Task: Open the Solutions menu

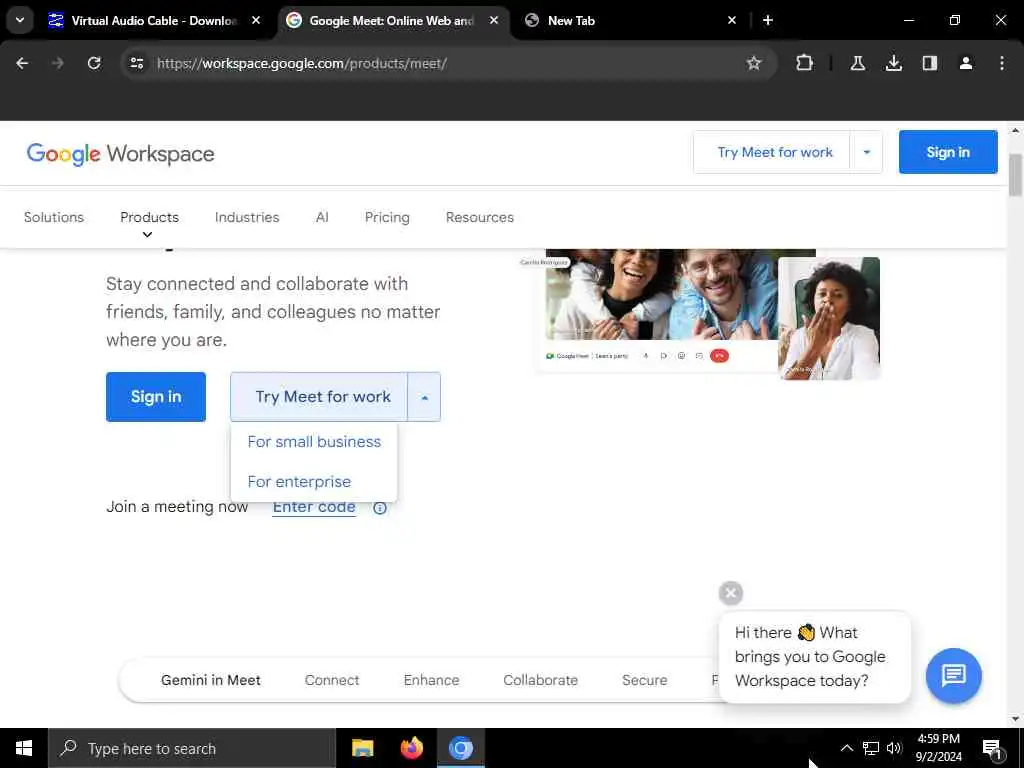Action: (54, 217)
